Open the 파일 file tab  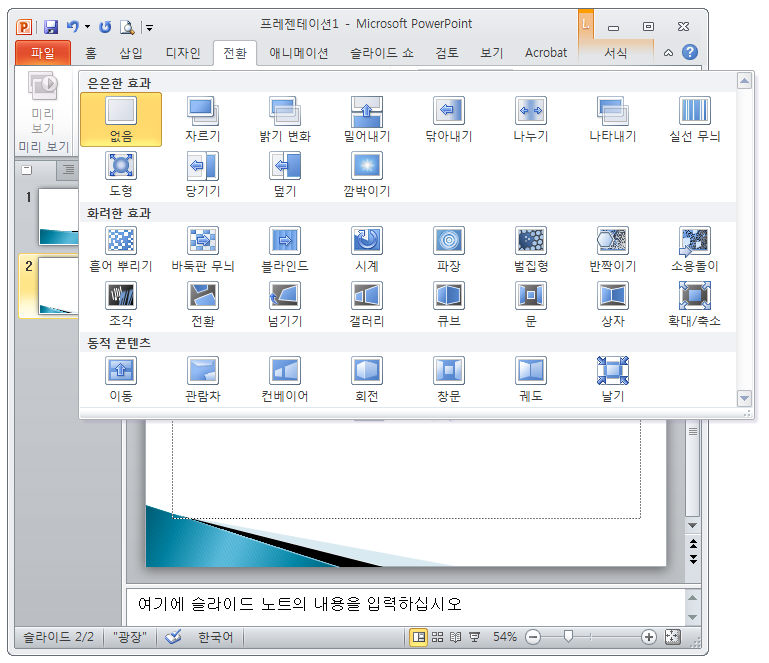pos(43,52)
